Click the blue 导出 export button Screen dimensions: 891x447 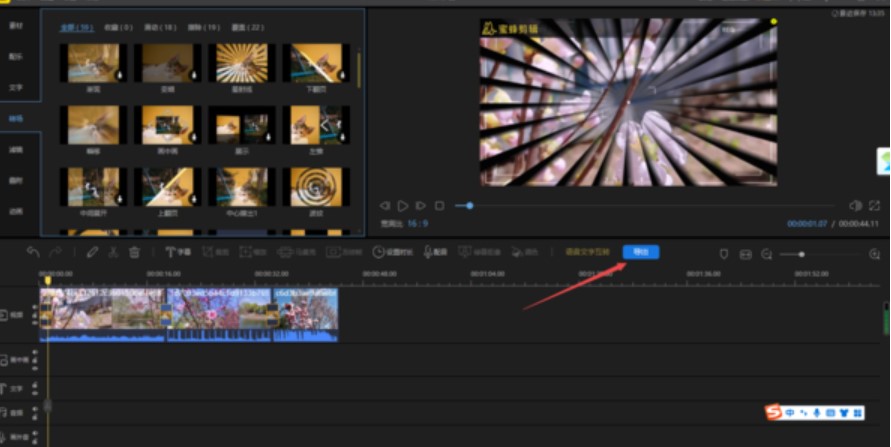tap(640, 252)
